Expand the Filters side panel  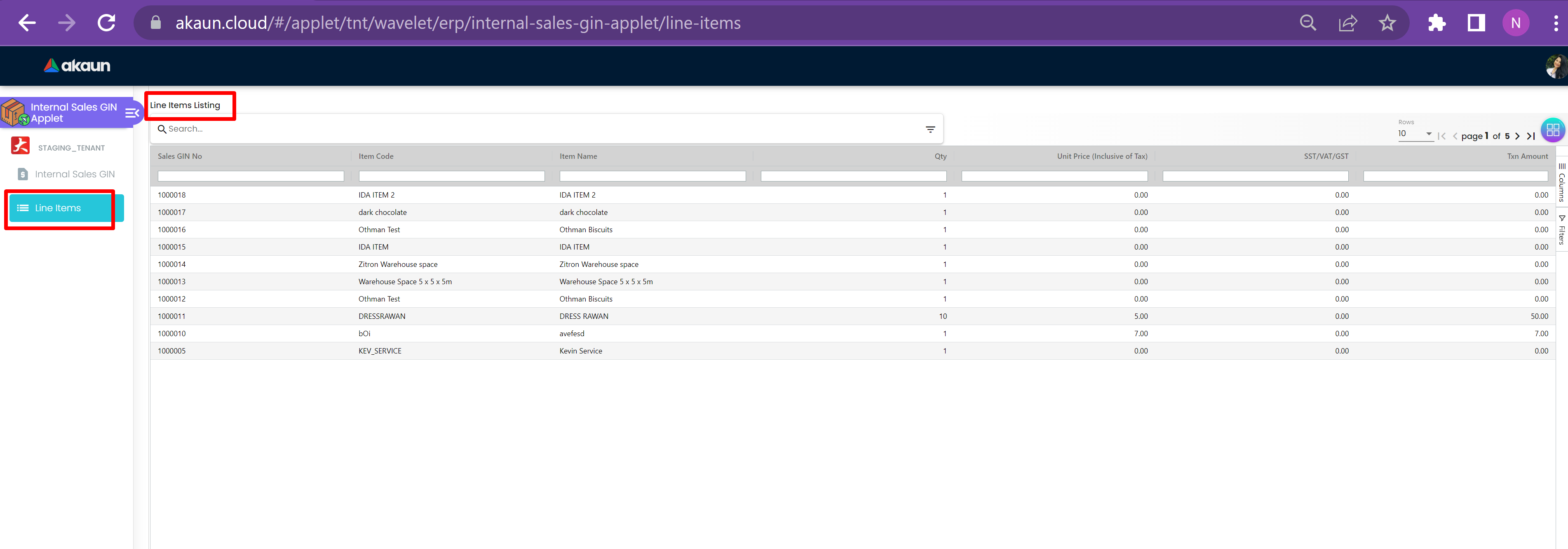tap(1561, 230)
